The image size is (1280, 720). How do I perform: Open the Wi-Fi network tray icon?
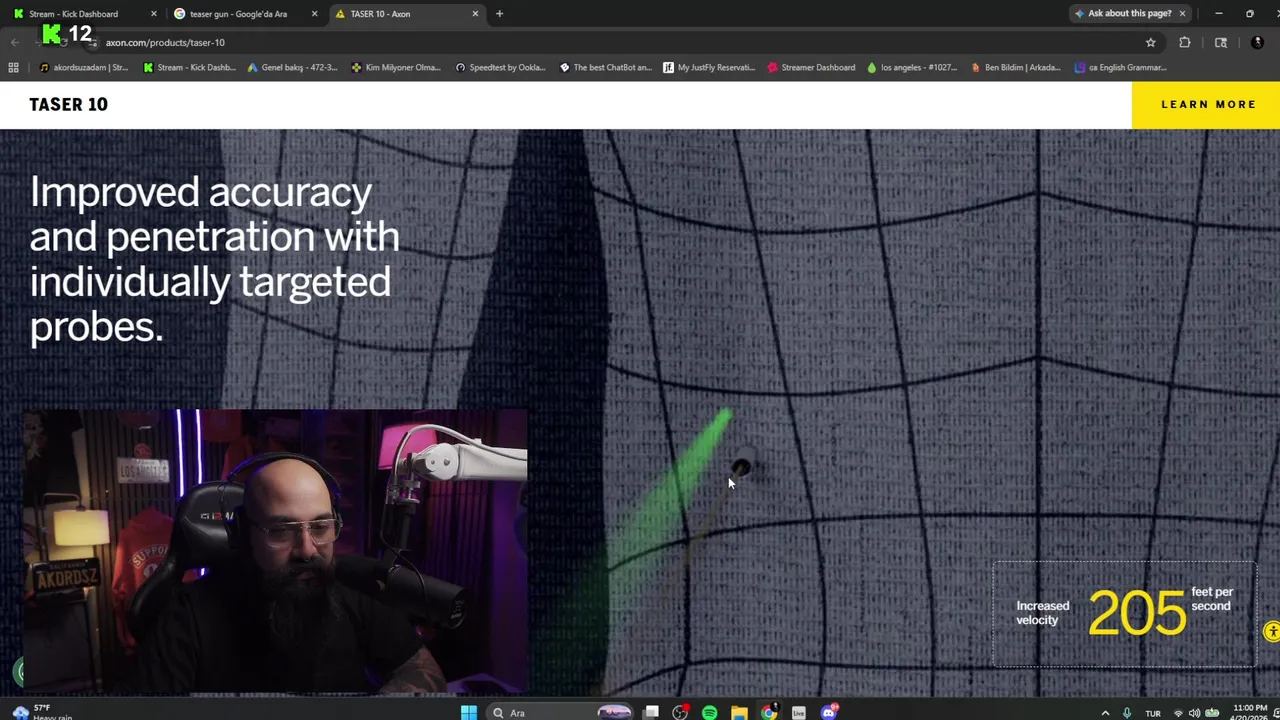(1178, 713)
